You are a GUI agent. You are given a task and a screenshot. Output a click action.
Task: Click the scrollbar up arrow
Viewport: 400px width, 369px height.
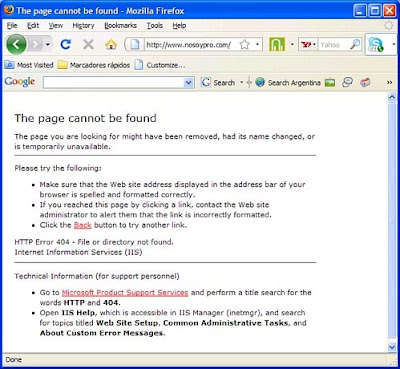pos(392,97)
